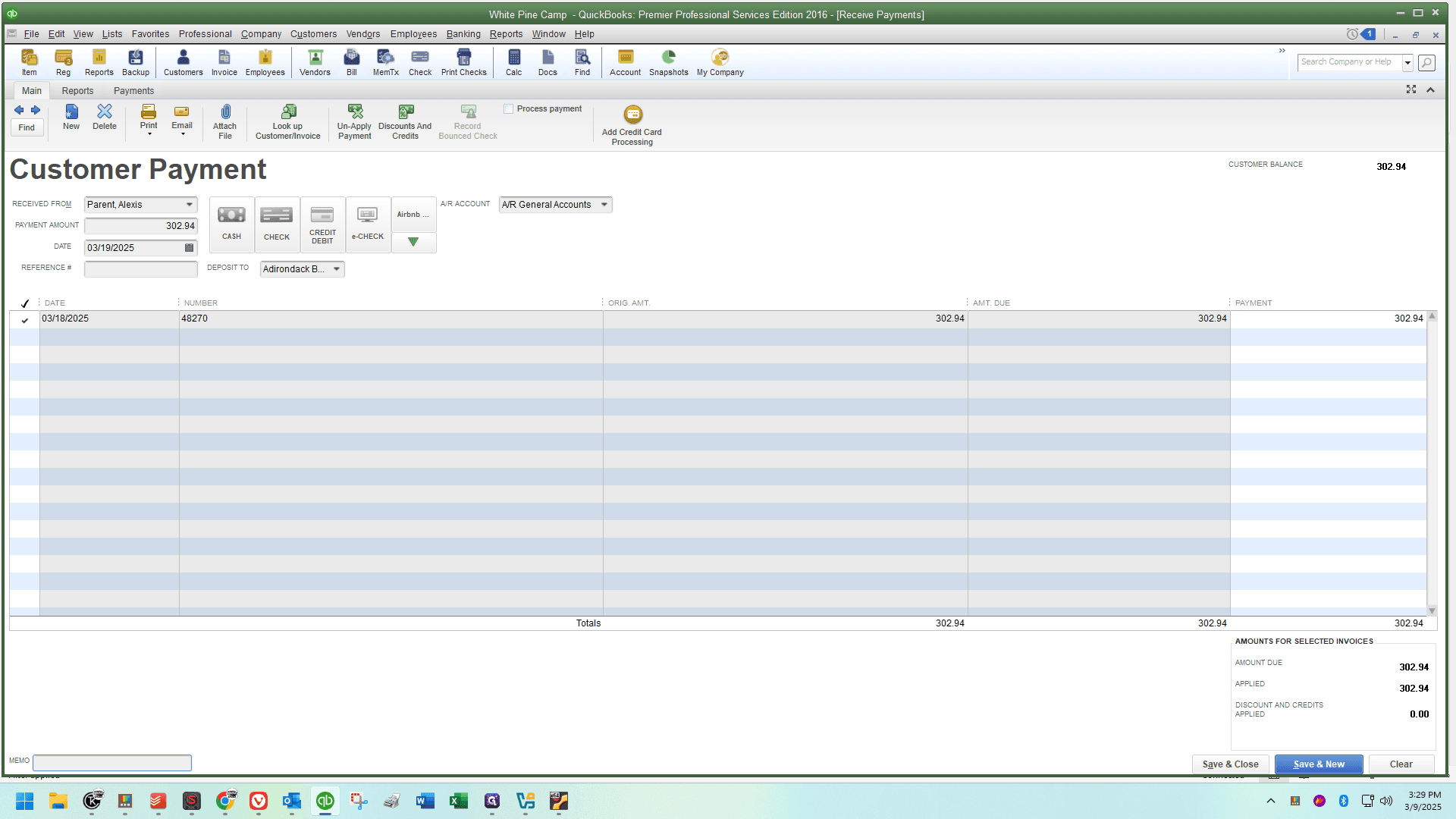The height and width of the screenshot is (819, 1456).
Task: Switch to the Payments ribbon tab
Action: point(133,91)
